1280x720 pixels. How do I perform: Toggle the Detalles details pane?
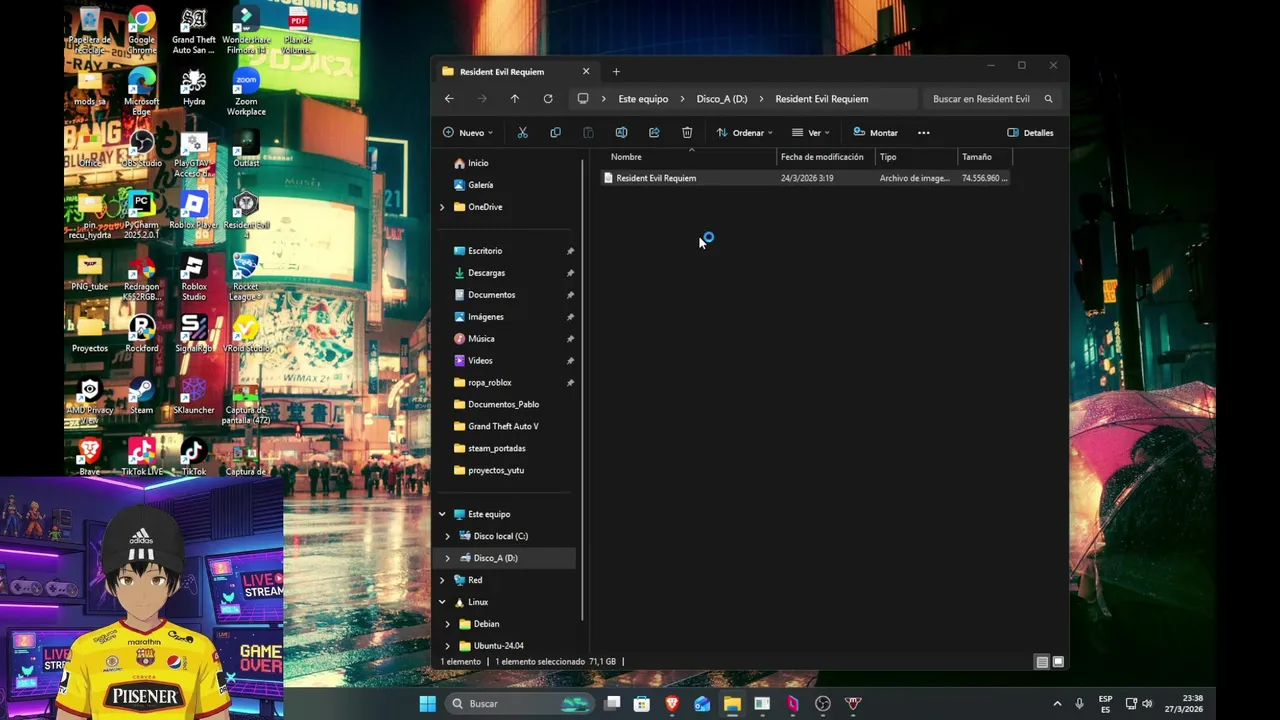point(1030,133)
